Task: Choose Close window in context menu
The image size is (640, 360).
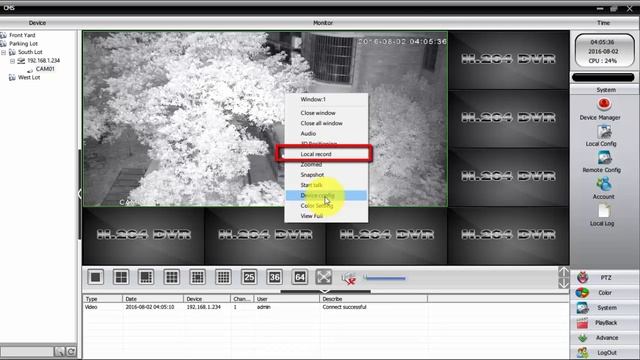Action: pos(326,113)
